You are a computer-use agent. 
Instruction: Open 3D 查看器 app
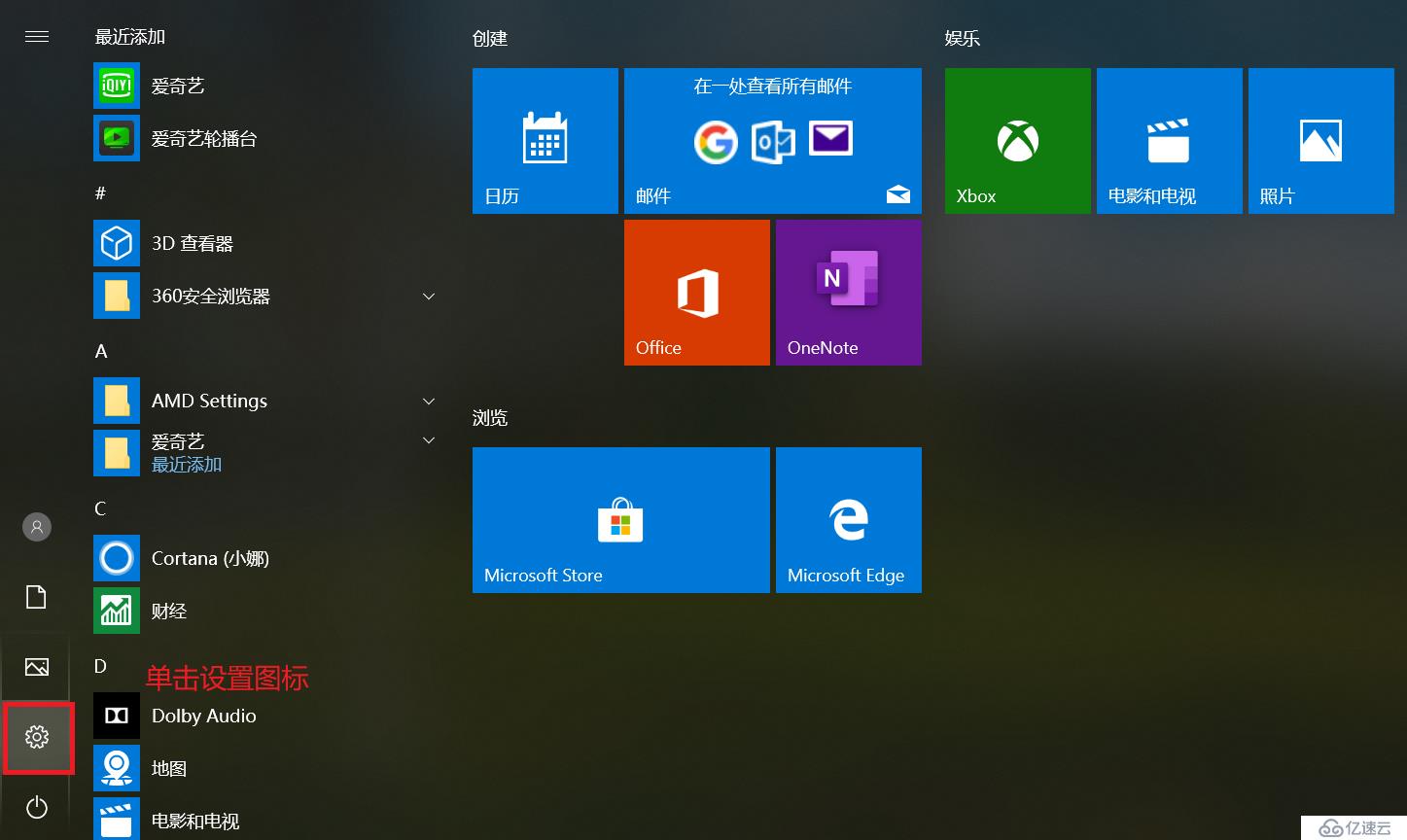click(266, 243)
